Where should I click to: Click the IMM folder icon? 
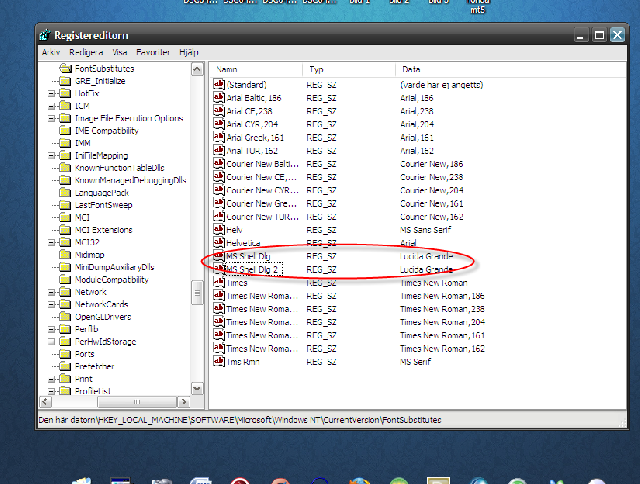(65, 143)
